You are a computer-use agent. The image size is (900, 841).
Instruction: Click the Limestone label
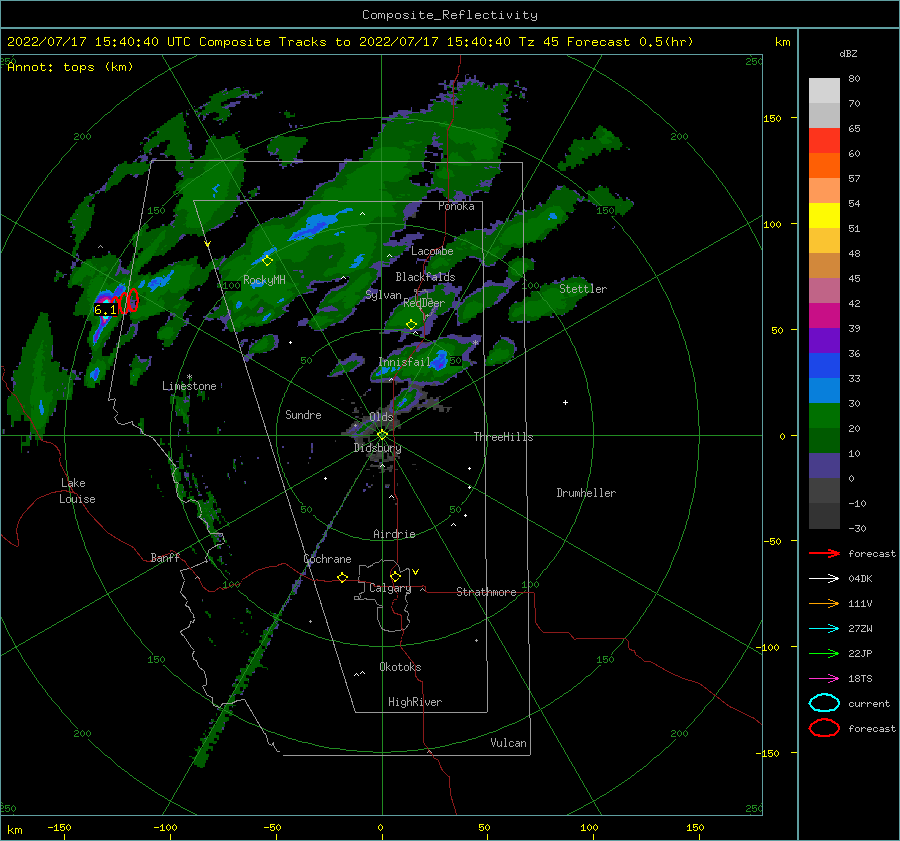pos(189,386)
